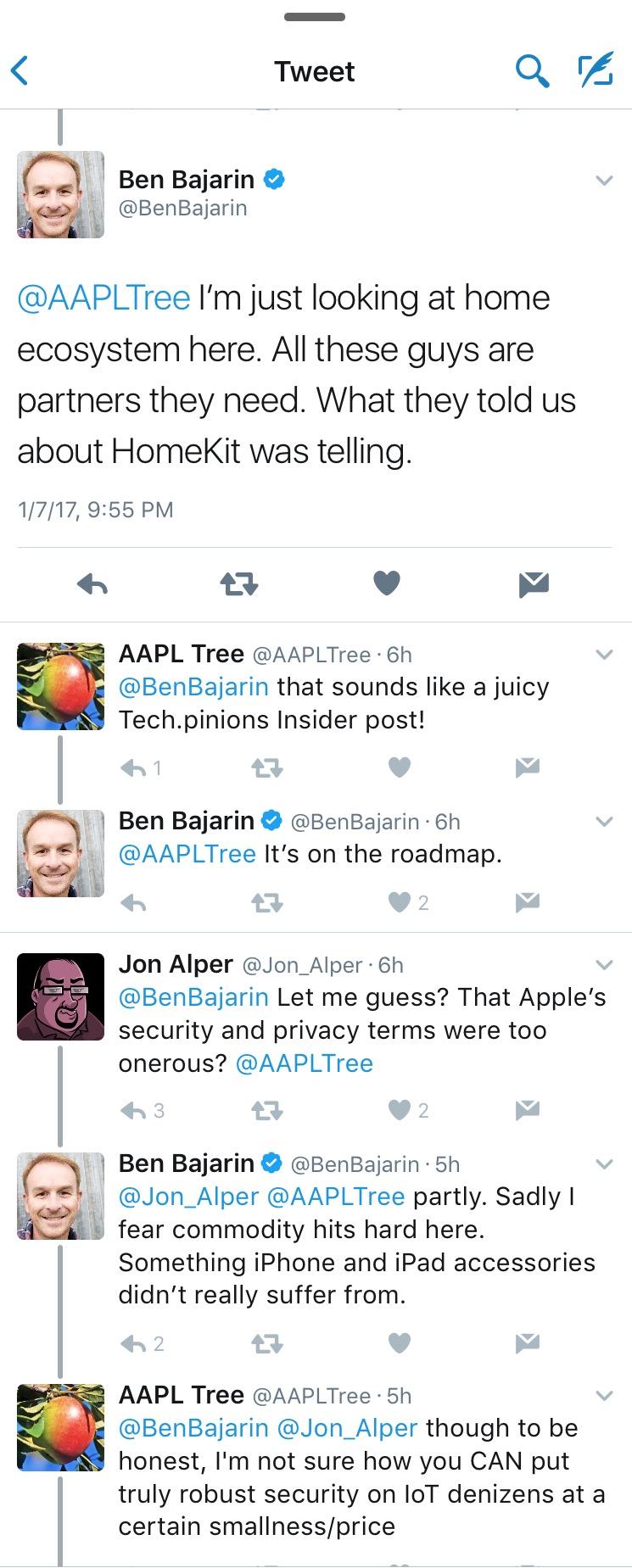Compose a new tweet
Screen dimensions: 632x1568
tap(595, 71)
